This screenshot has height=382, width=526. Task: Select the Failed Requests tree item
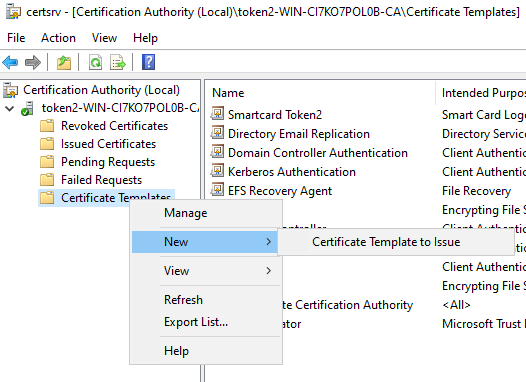[101, 180]
